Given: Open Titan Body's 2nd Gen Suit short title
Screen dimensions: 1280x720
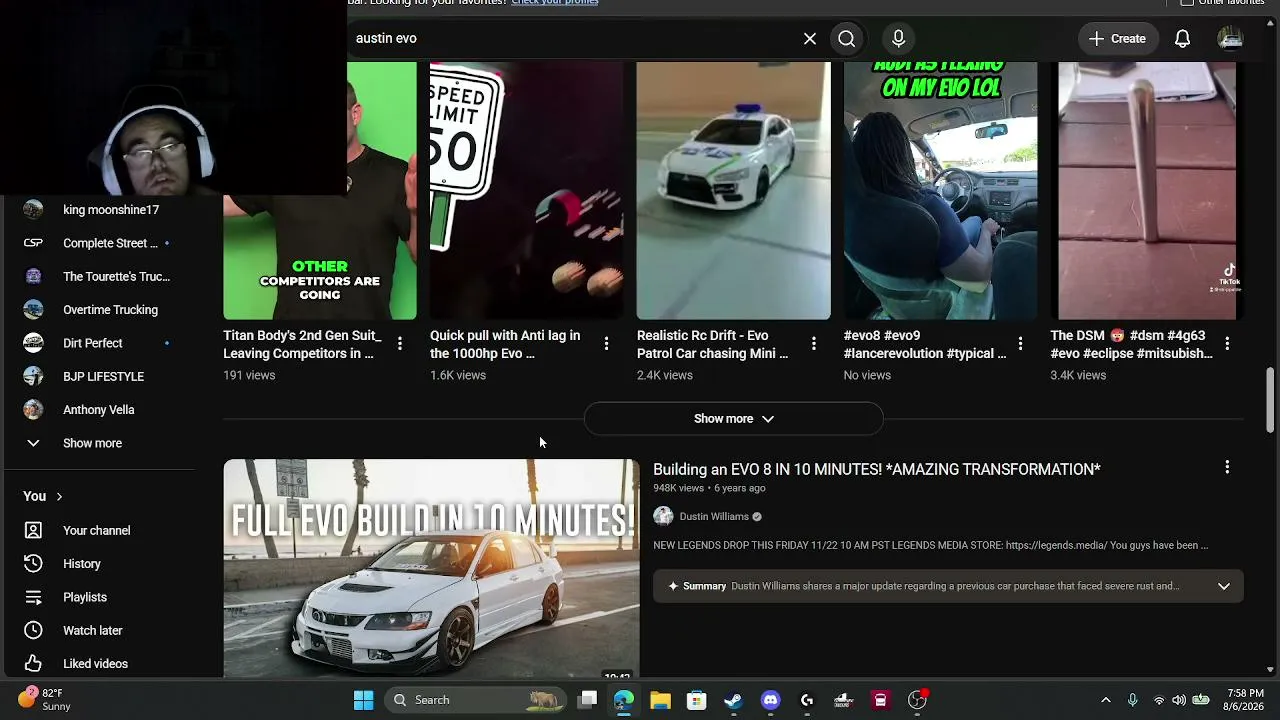Looking at the screenshot, I should pyautogui.click(x=303, y=344).
